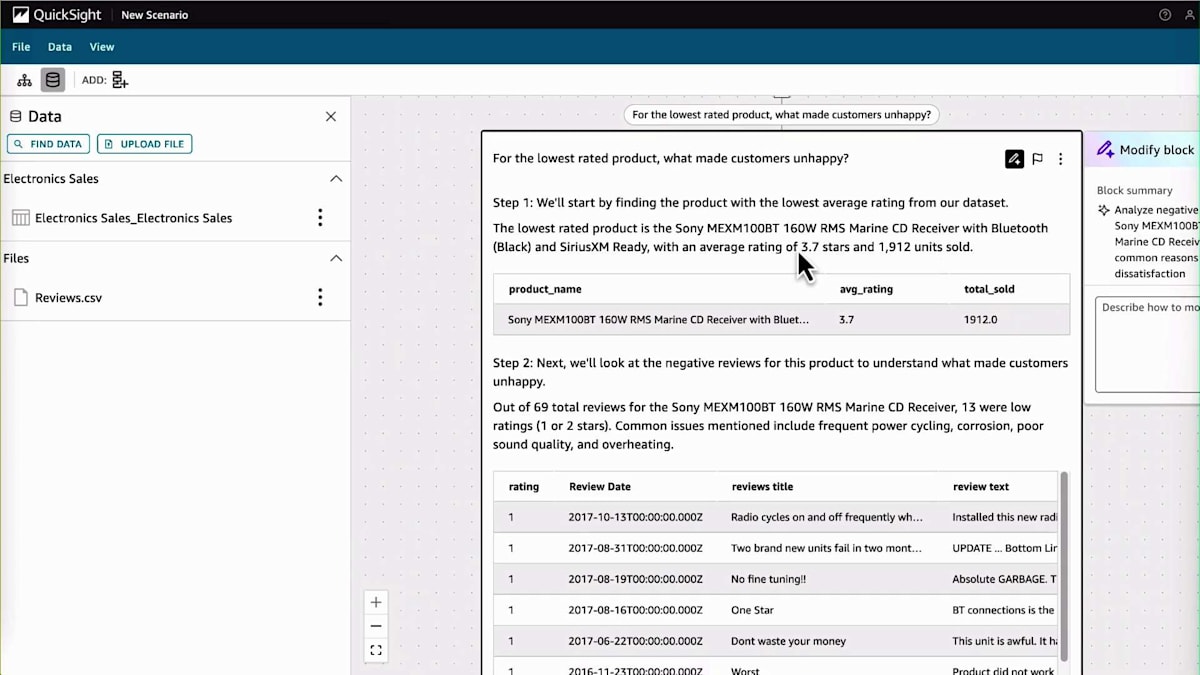
Task: Click the total_sold column header
Action: pyautogui.click(x=989, y=289)
